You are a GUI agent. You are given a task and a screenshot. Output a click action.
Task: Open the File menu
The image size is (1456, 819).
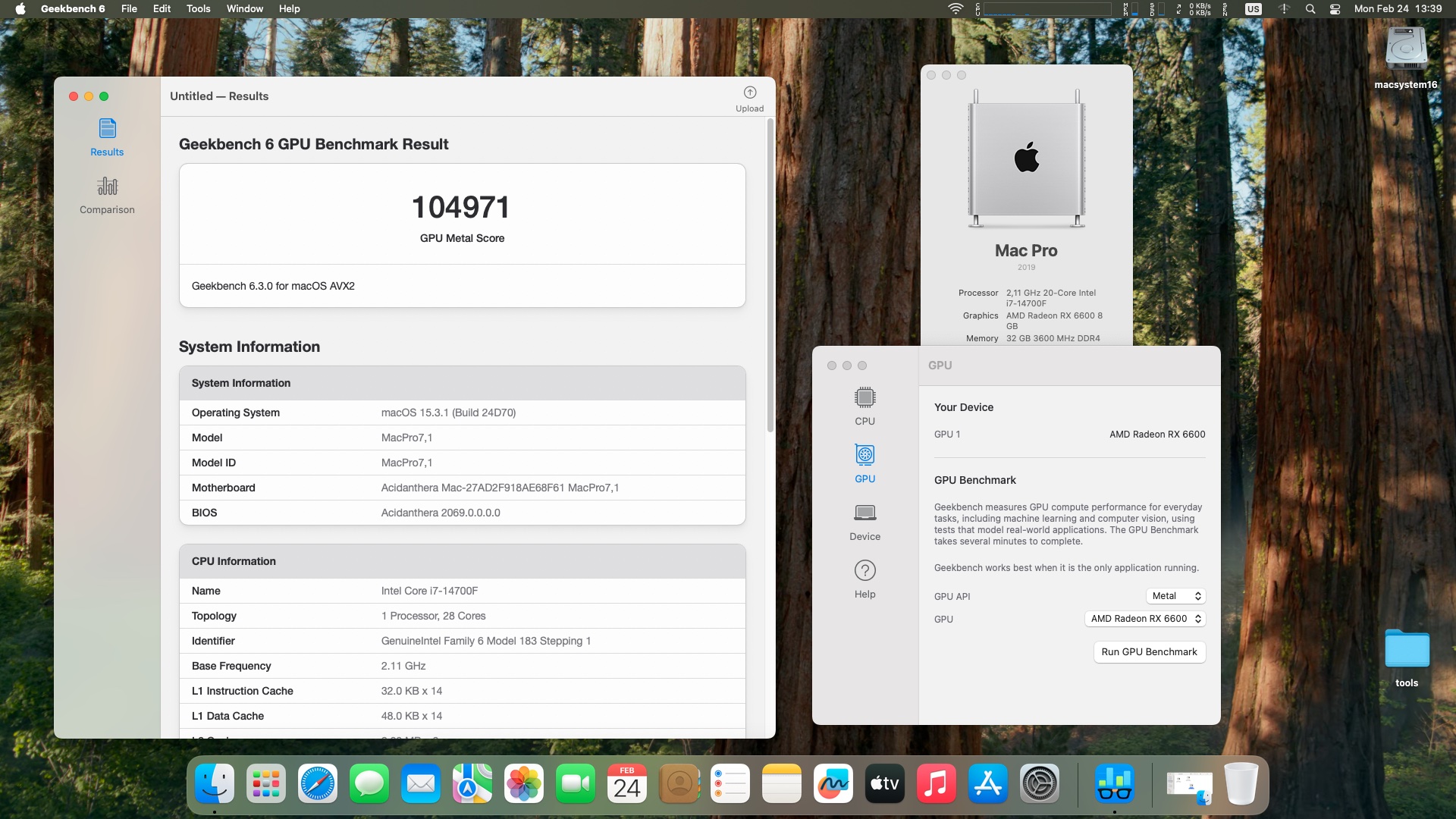pyautogui.click(x=129, y=9)
